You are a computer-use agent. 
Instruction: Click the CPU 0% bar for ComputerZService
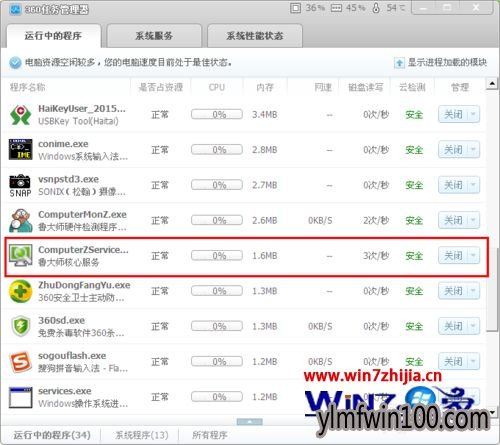click(217, 256)
